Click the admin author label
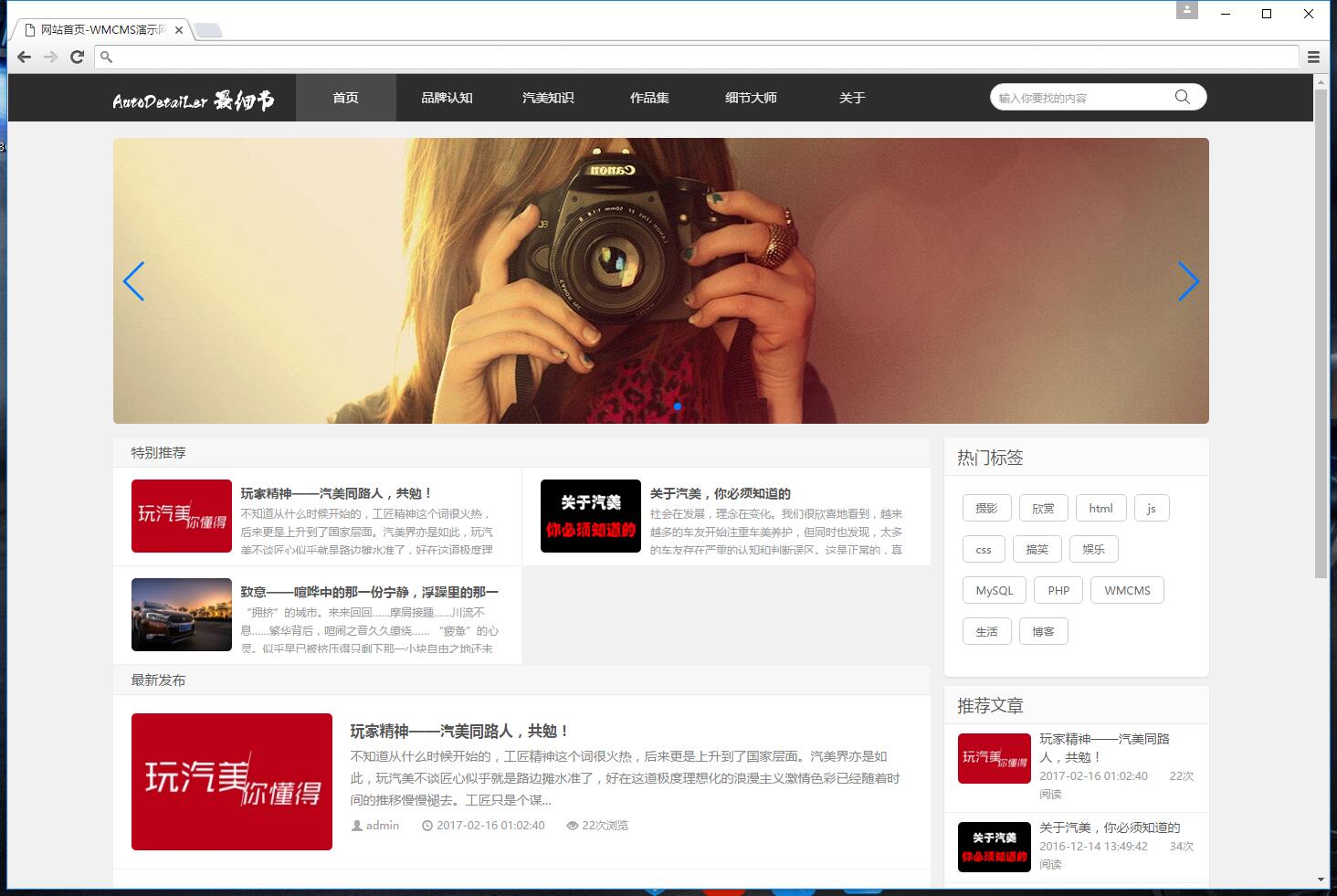Image resolution: width=1337 pixels, height=896 pixels. (375, 826)
